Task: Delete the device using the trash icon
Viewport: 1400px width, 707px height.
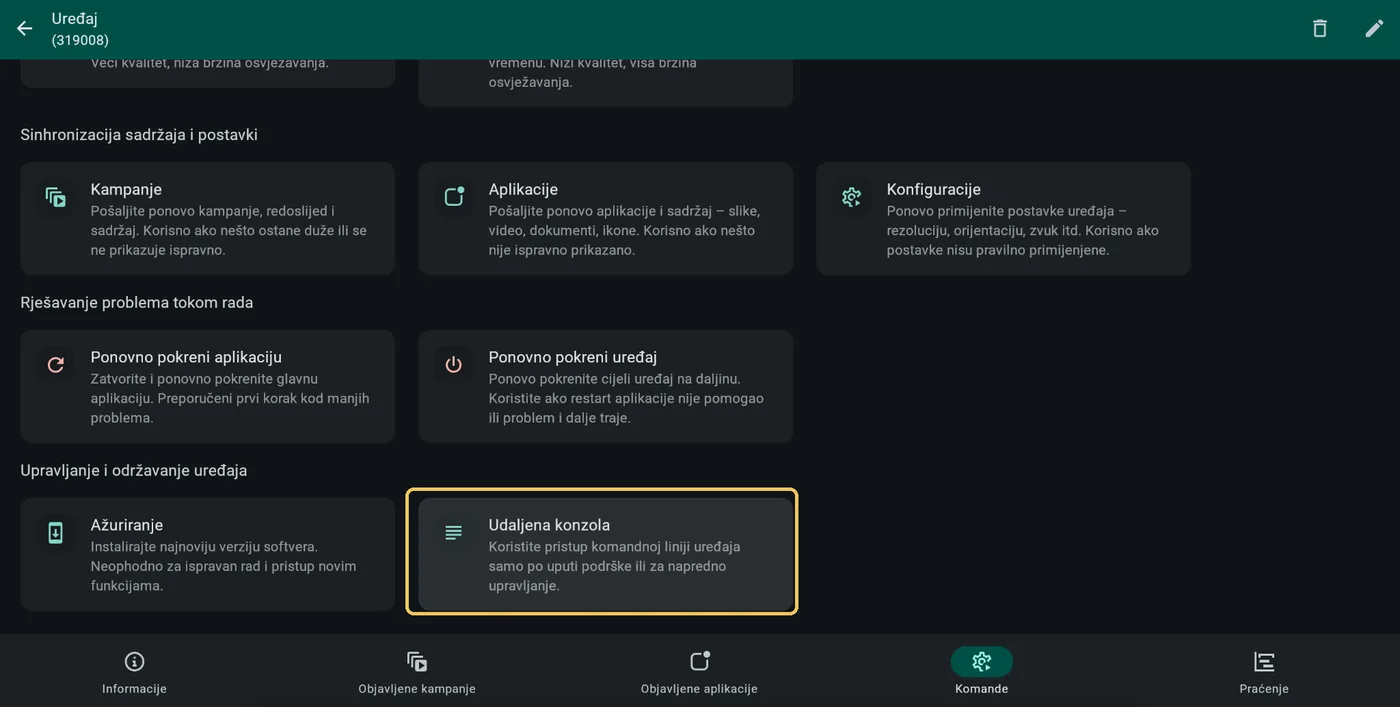Action: click(1320, 29)
